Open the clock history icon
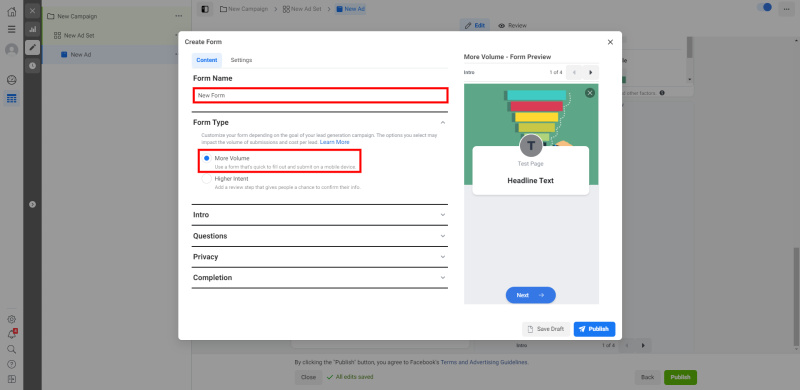Screen dimensions: 800x390 tap(33, 65)
